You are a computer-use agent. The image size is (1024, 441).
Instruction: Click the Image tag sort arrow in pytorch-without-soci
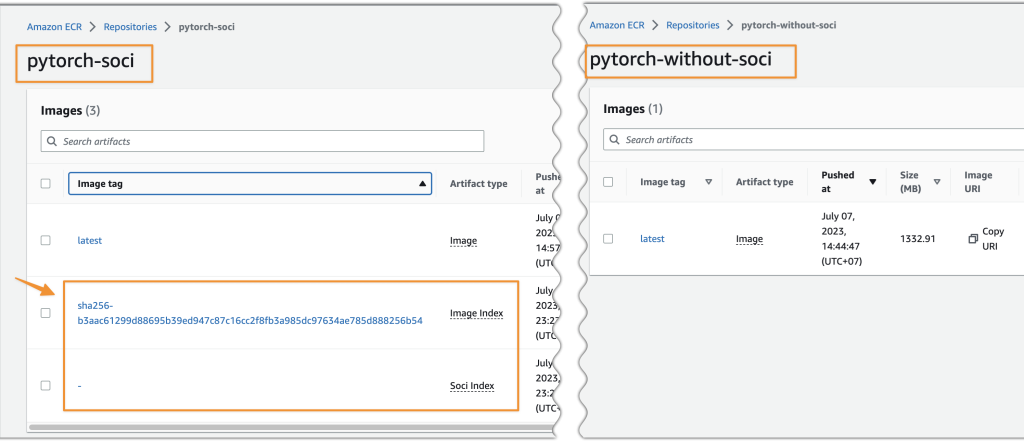(709, 182)
